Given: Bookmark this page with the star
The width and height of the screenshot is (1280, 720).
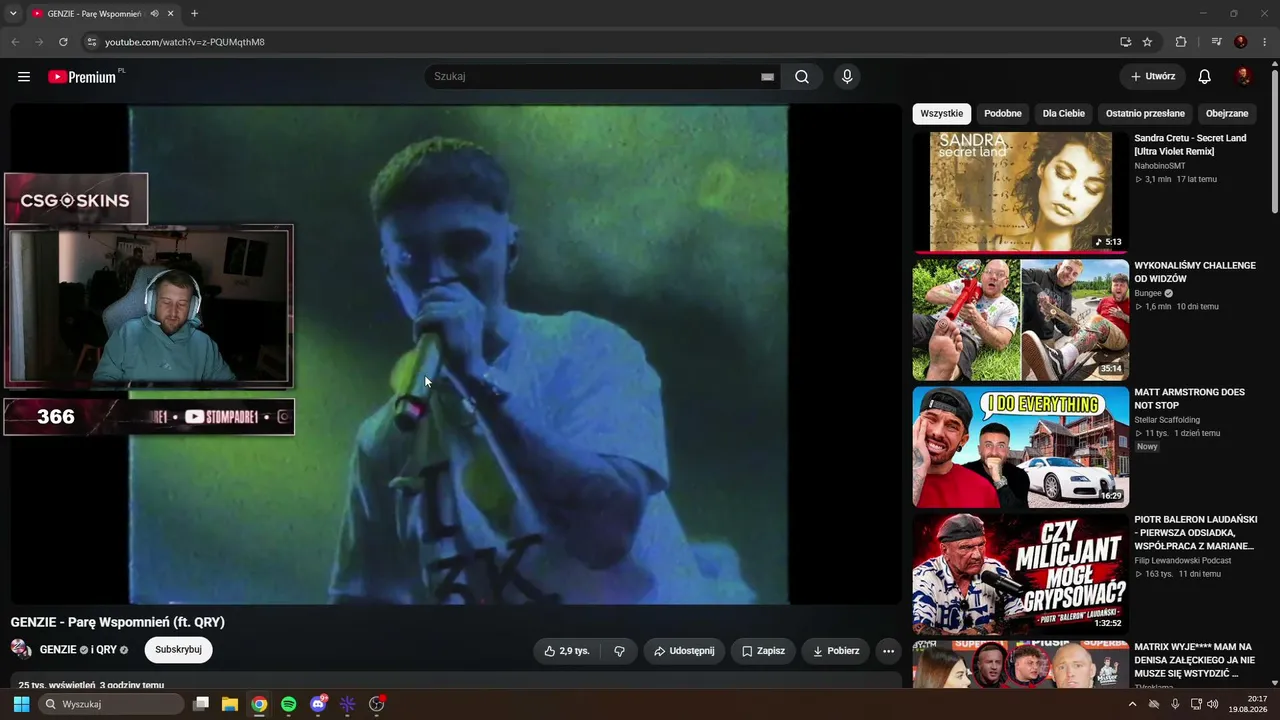Looking at the screenshot, I should tap(1147, 42).
